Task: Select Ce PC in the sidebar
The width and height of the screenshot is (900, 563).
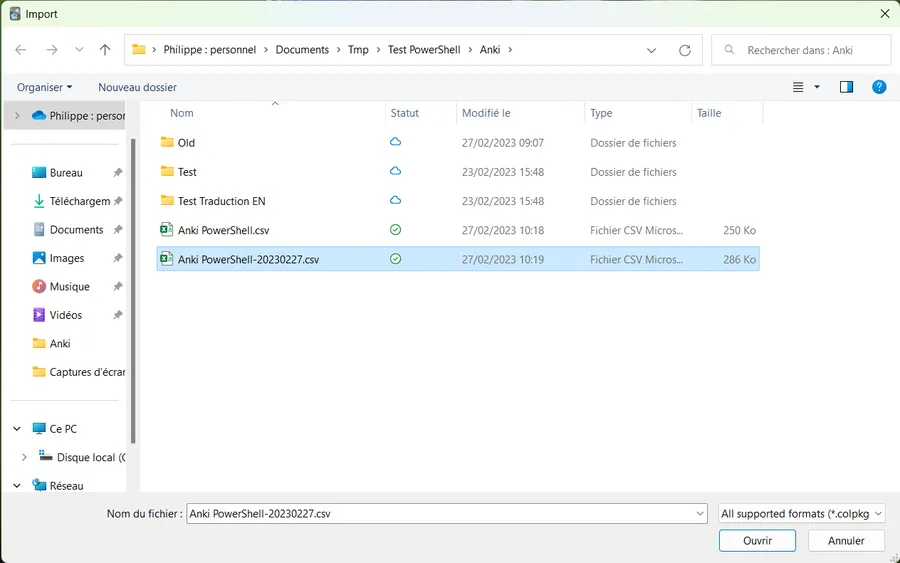Action: click(55, 429)
